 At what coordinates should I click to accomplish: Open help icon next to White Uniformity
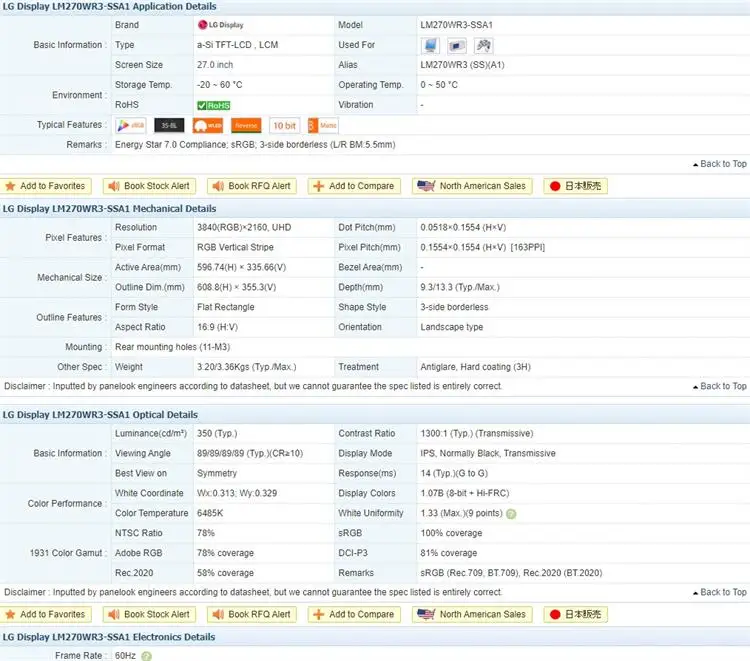(x=511, y=514)
